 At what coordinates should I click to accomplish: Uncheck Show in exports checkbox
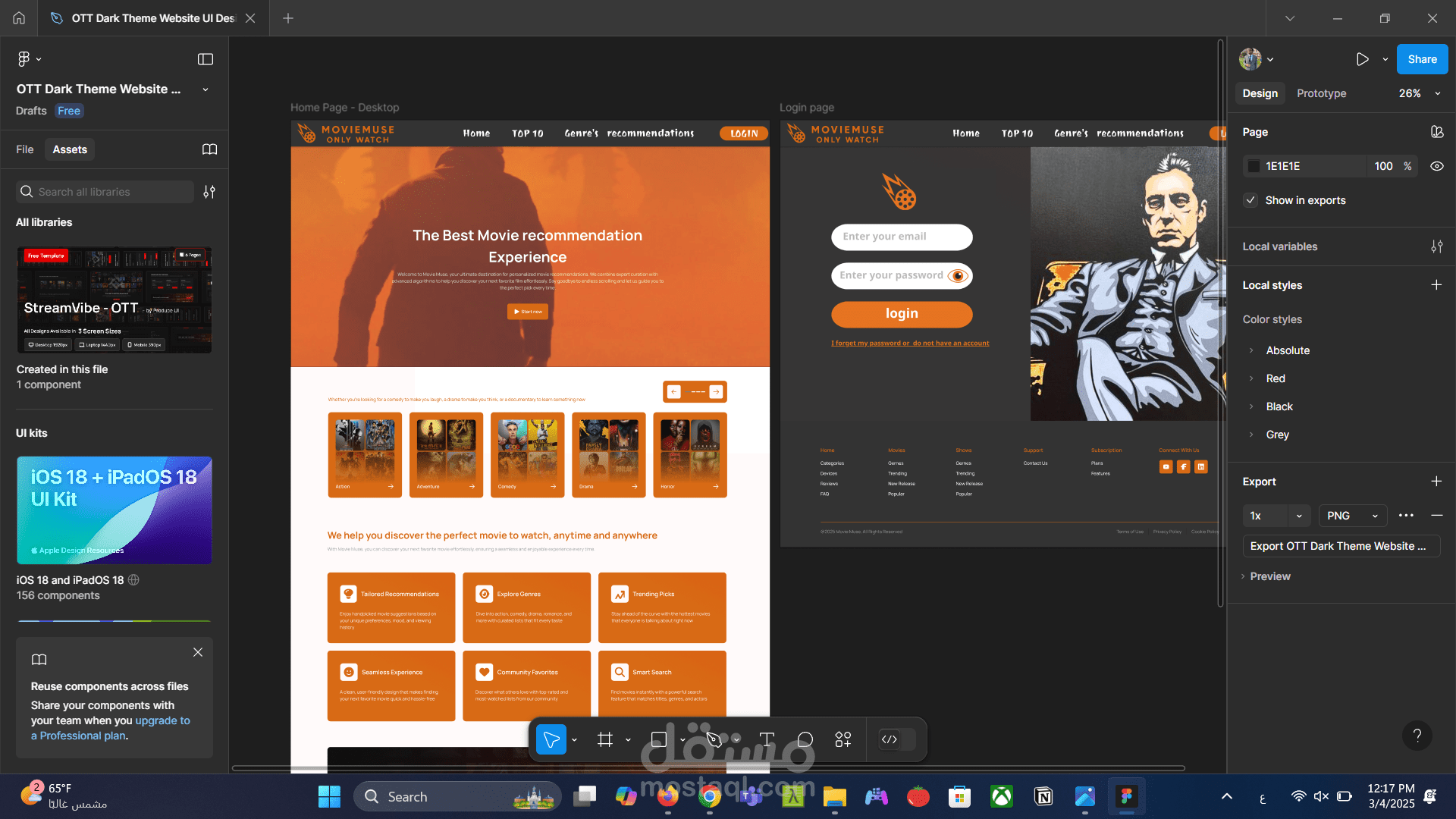click(x=1251, y=200)
